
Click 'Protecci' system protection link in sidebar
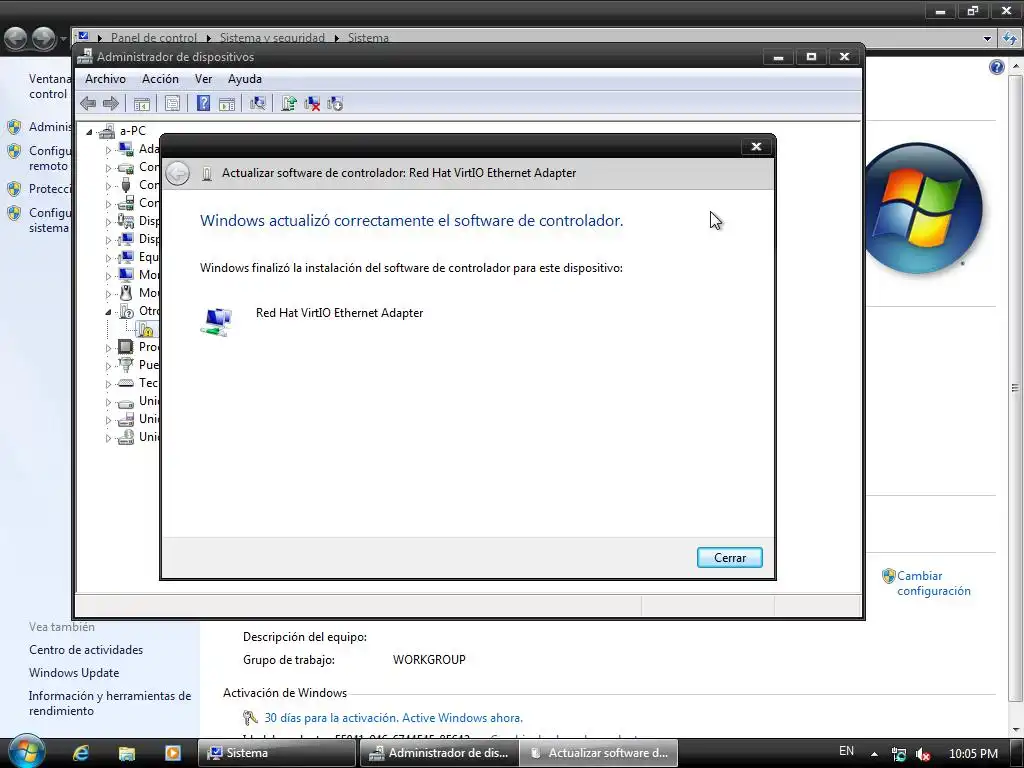coord(50,189)
